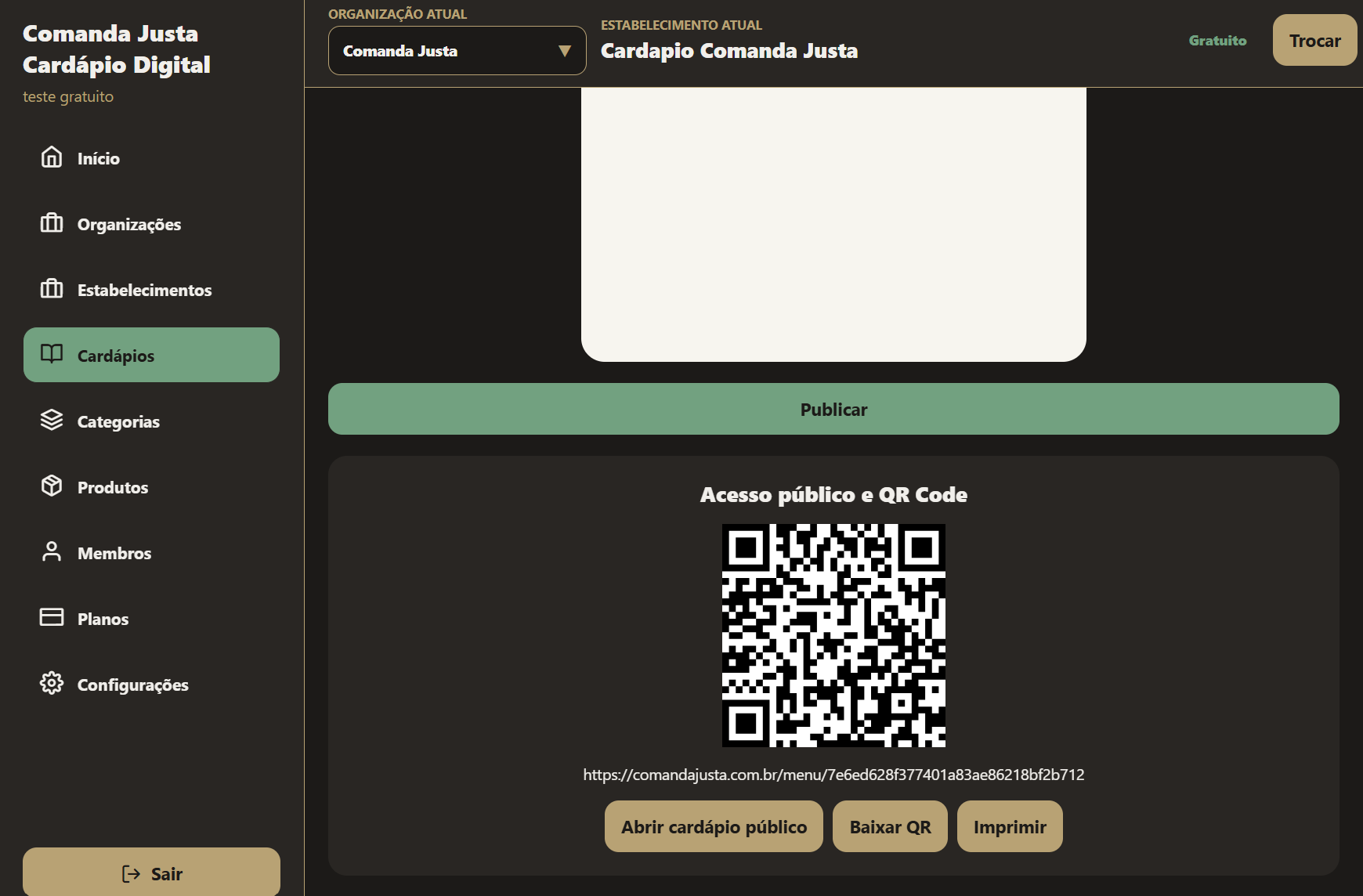Click the white menu preview card
Image resolution: width=1363 pixels, height=896 pixels.
coord(833,224)
